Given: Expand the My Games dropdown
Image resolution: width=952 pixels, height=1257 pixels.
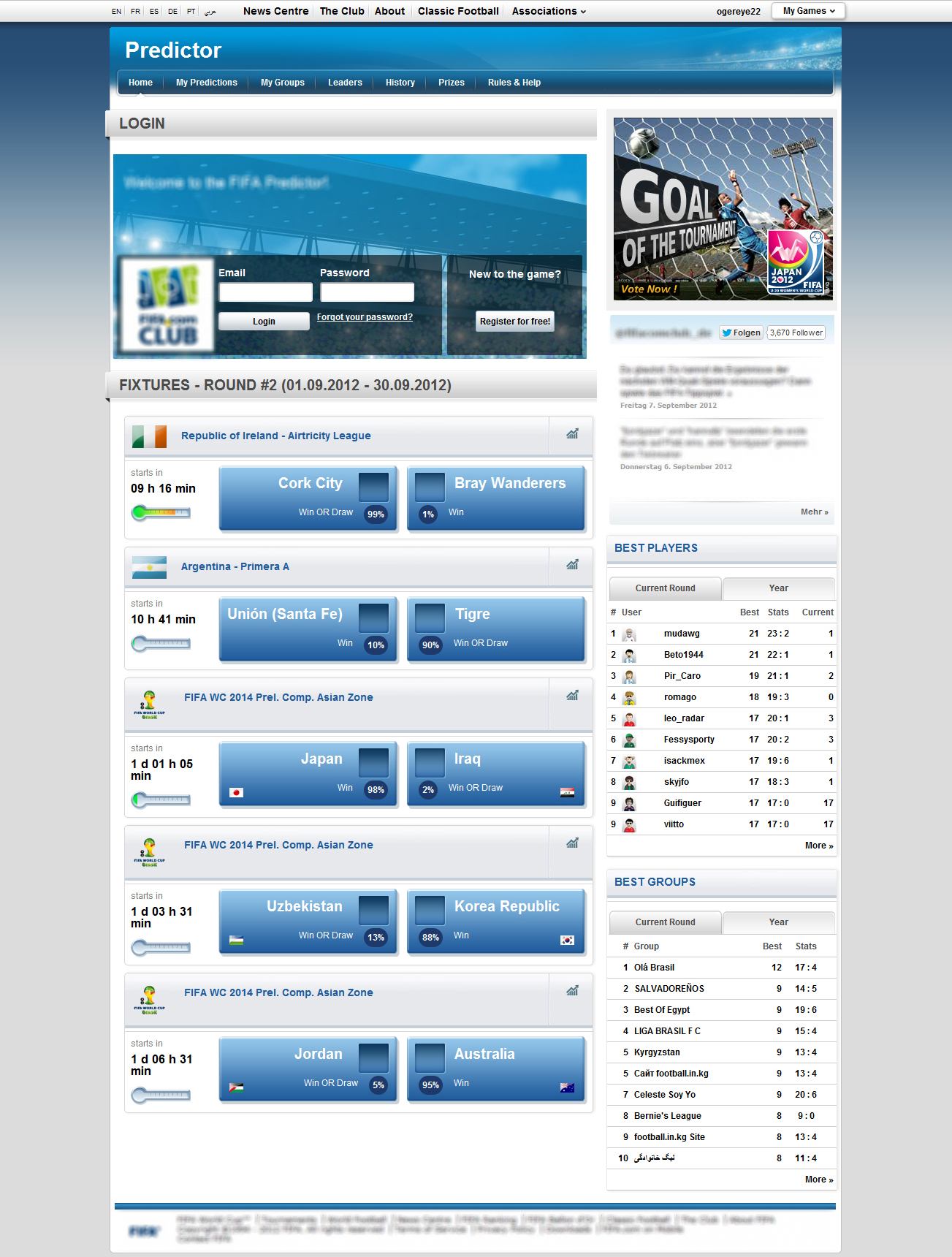Looking at the screenshot, I should point(808,11).
